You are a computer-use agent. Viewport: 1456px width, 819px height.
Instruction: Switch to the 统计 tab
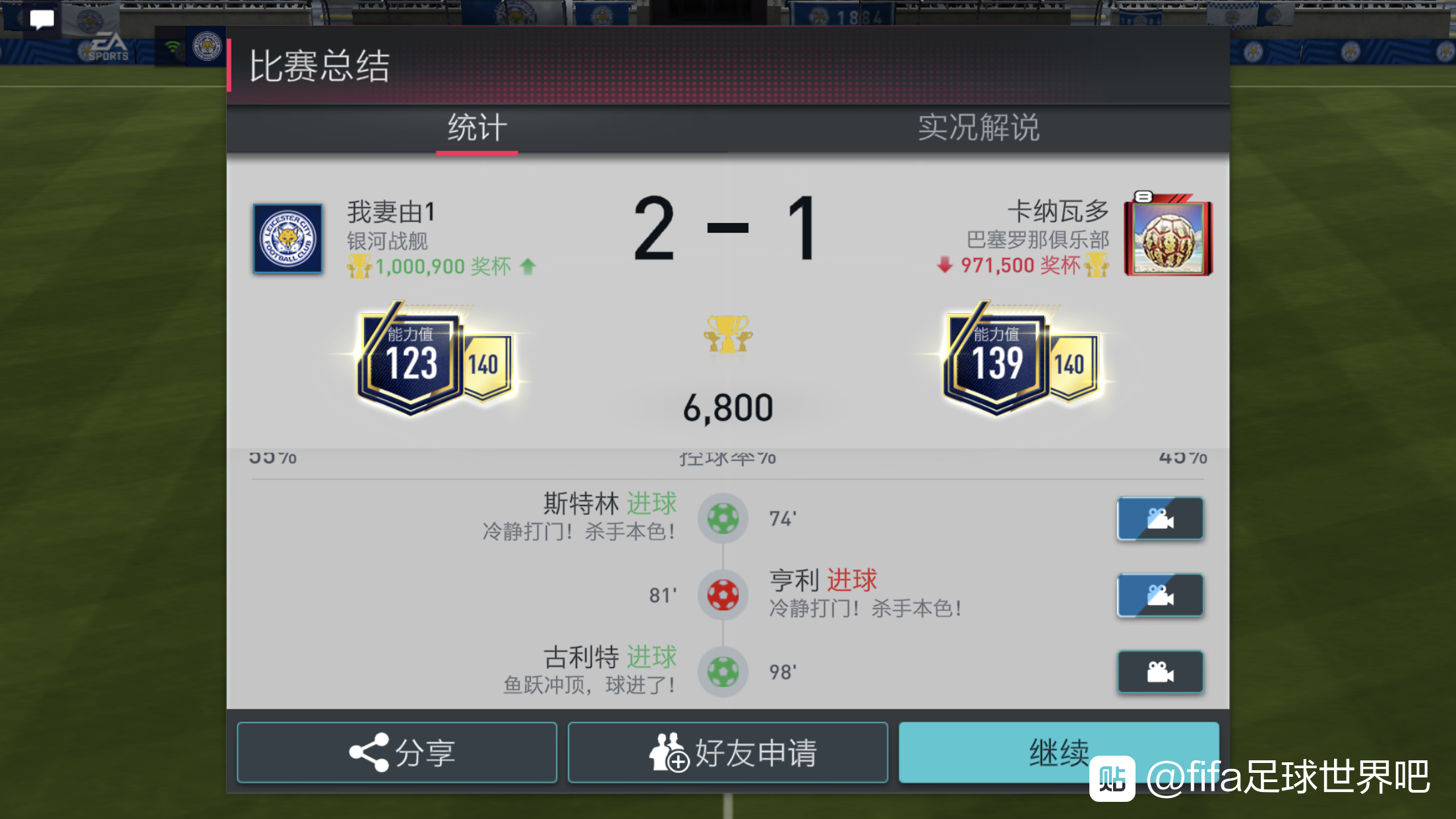click(x=477, y=128)
